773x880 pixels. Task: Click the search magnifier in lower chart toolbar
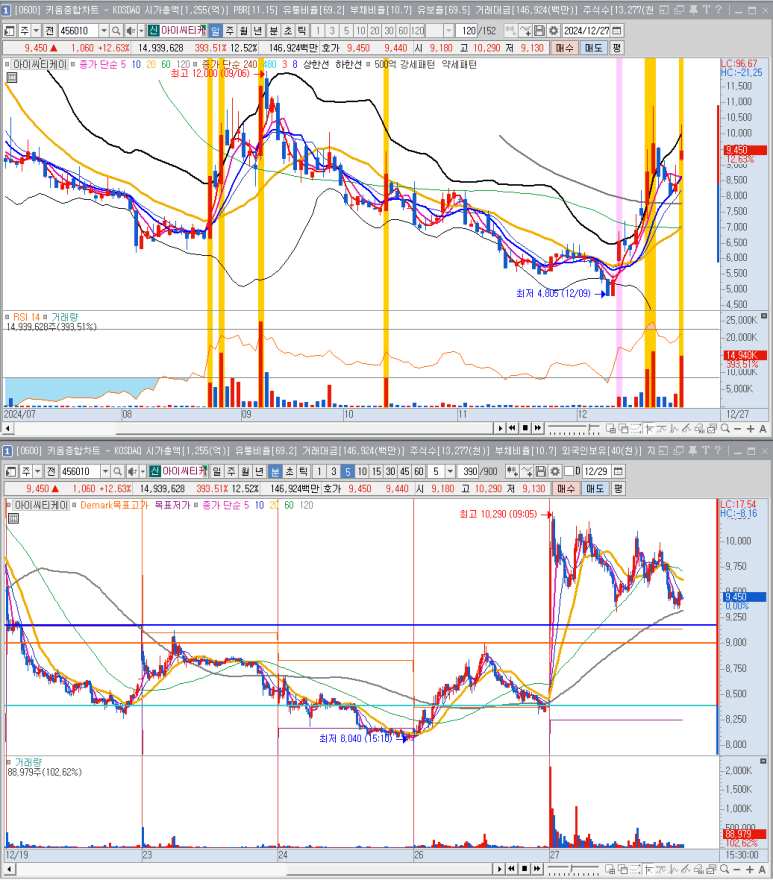coord(117,471)
